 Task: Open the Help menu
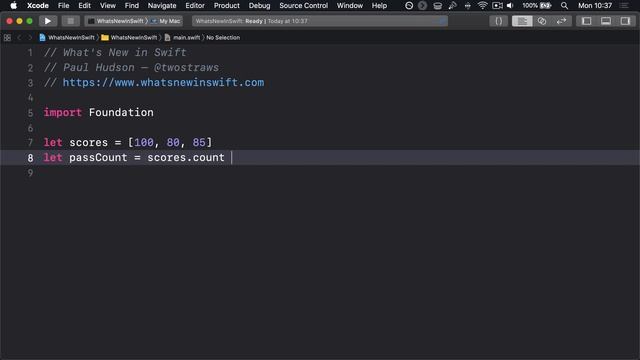(x=379, y=5)
